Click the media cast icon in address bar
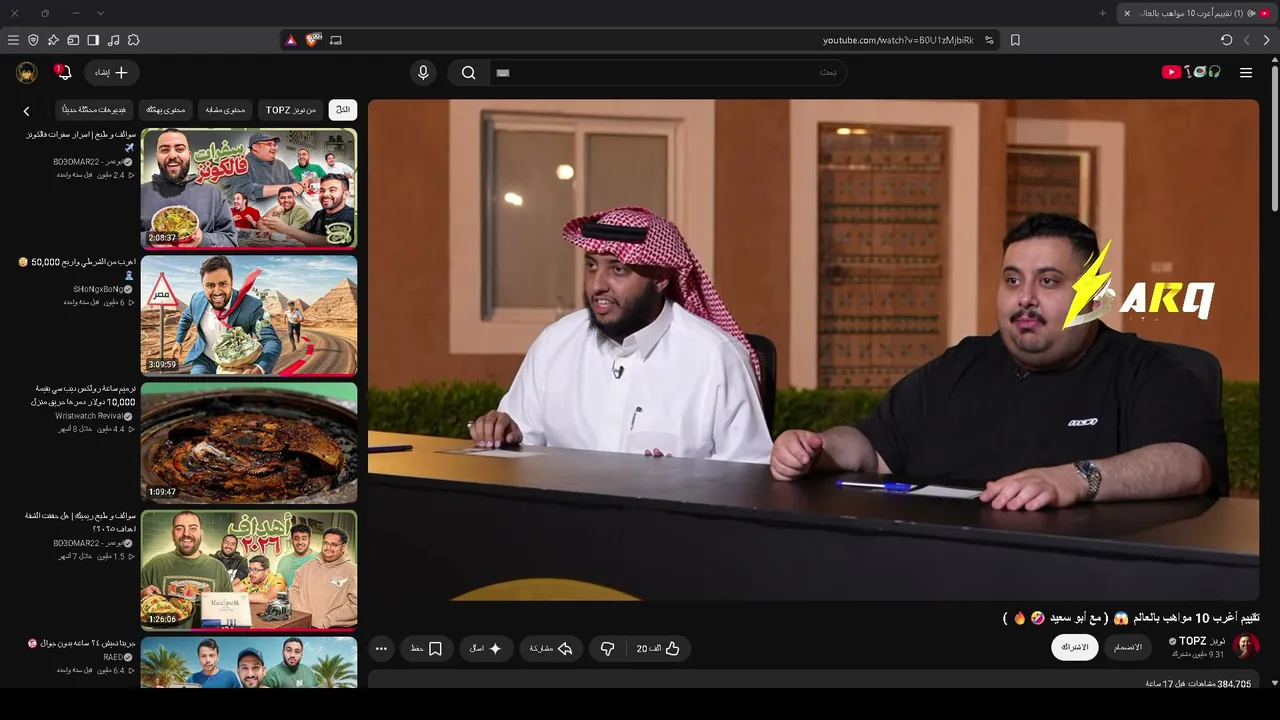 pyautogui.click(x=336, y=40)
